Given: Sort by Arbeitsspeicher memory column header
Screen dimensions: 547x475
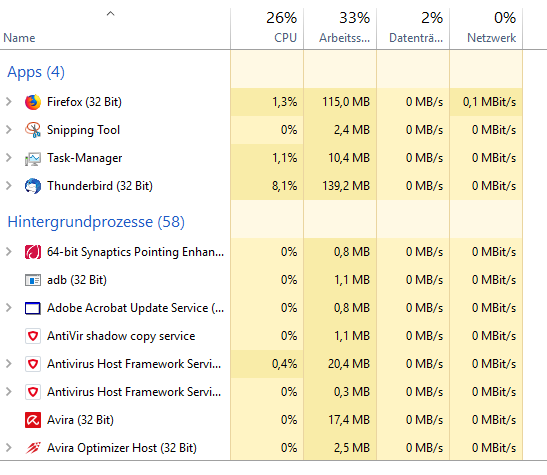Looking at the screenshot, I should [x=340, y=28].
